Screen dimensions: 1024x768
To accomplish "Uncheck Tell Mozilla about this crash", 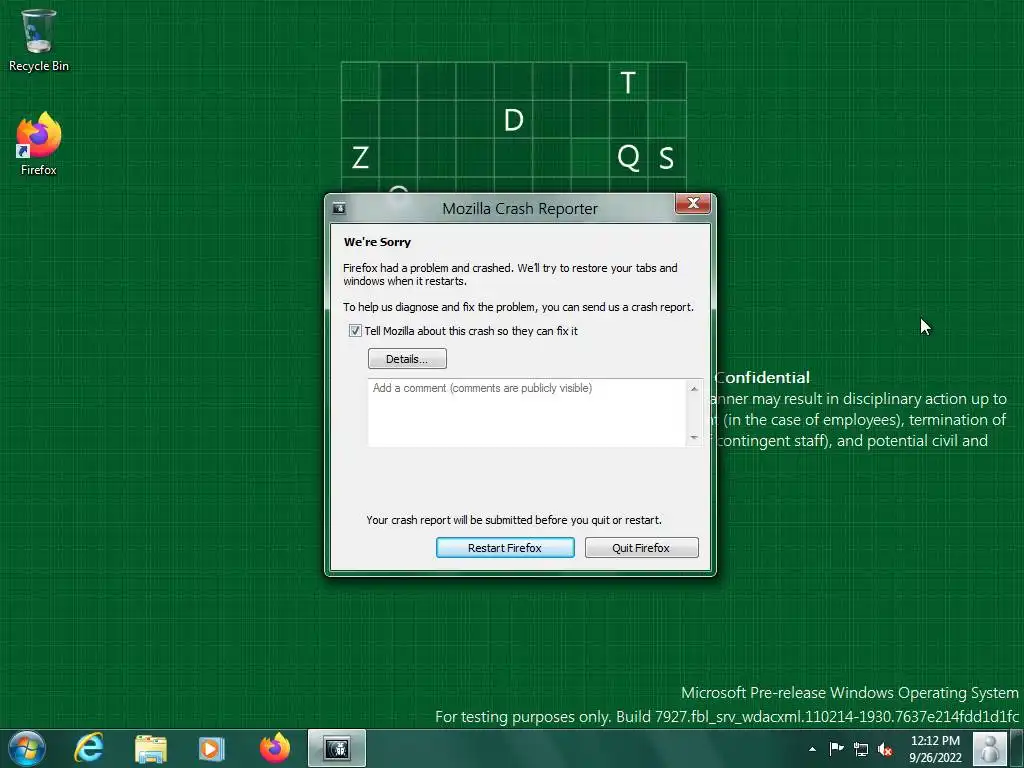I will click(355, 330).
